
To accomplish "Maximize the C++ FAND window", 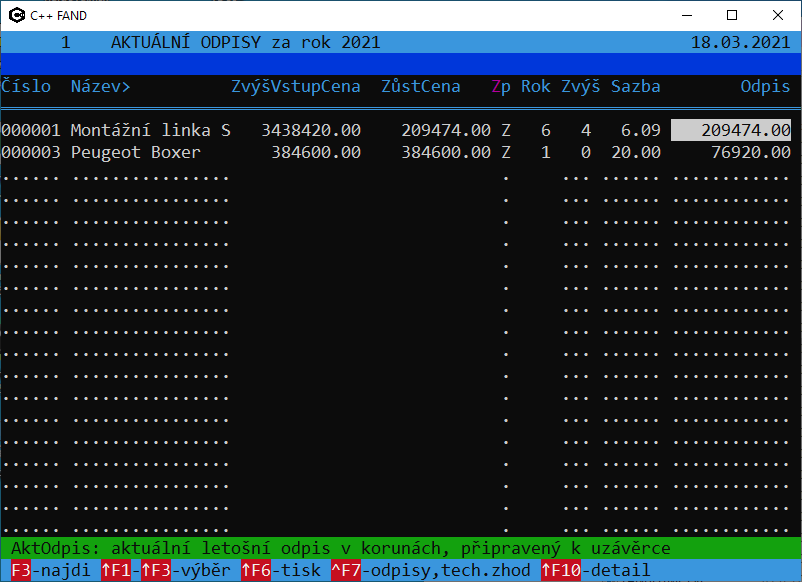I will [x=732, y=15].
